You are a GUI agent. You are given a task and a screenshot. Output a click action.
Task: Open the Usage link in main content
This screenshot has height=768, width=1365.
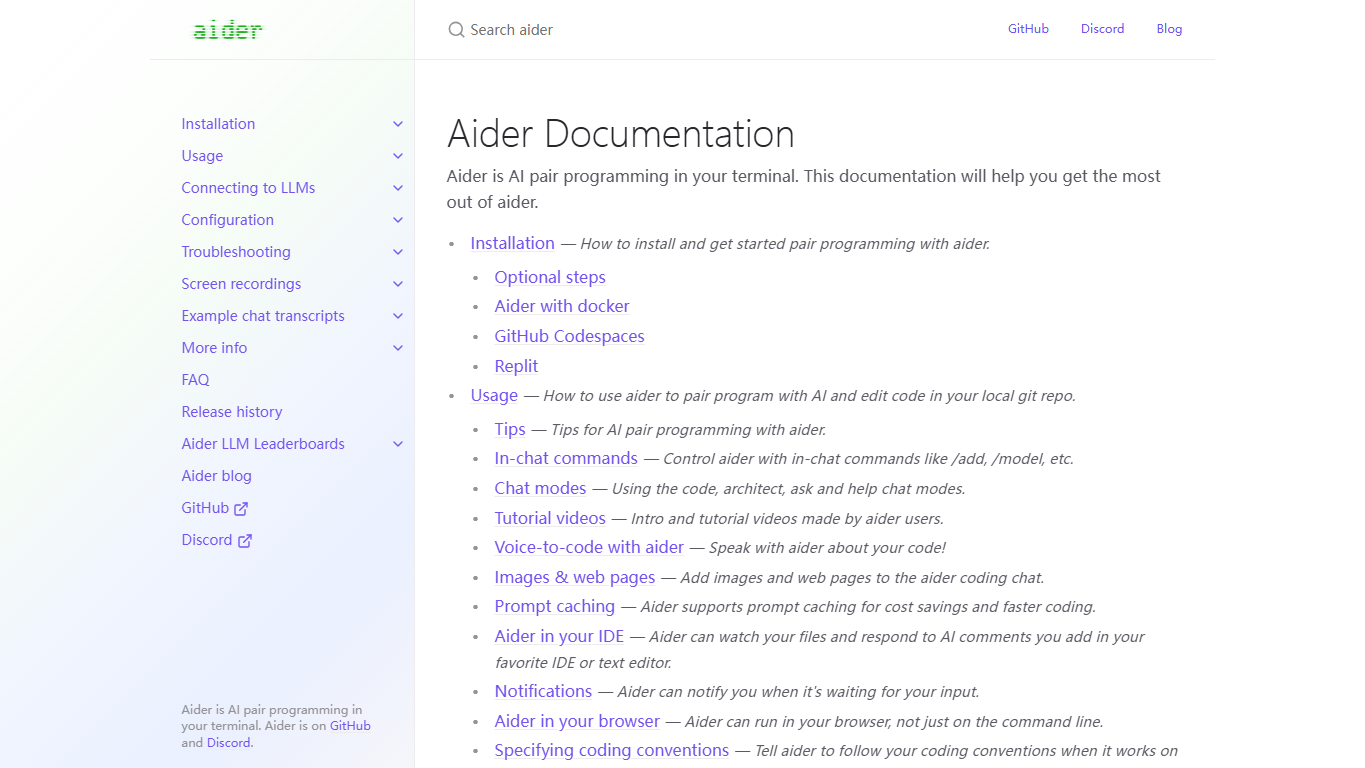(x=494, y=395)
